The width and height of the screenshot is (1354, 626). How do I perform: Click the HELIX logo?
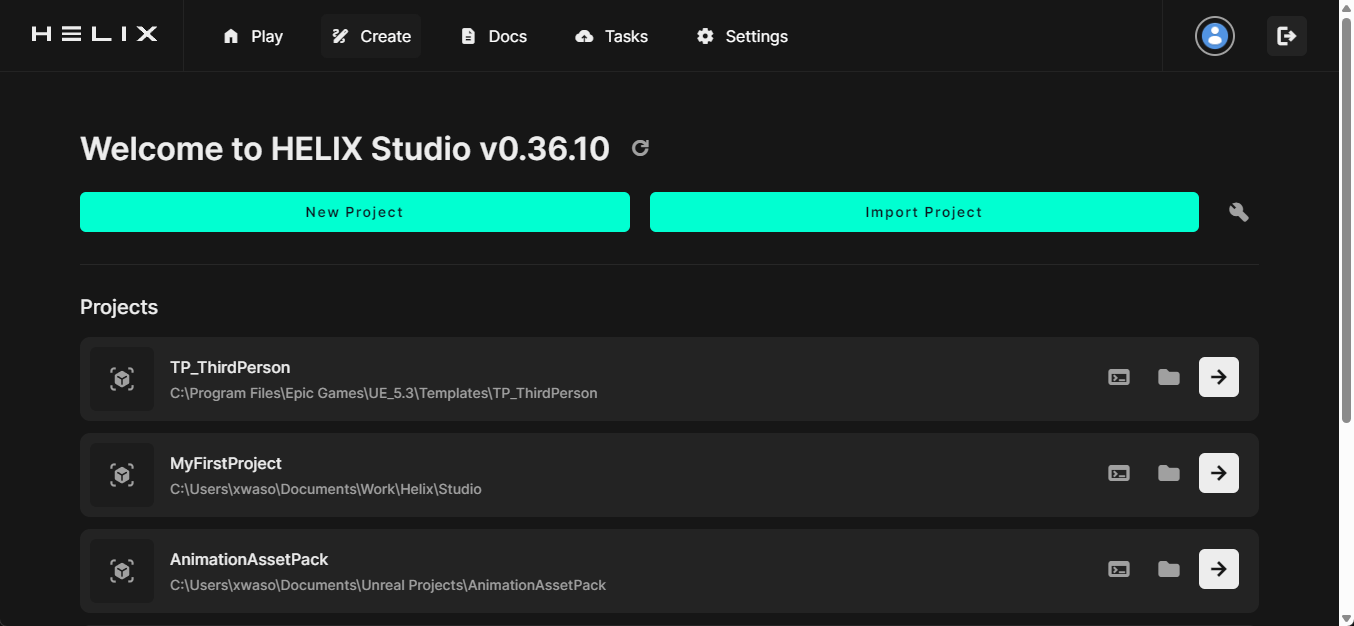pyautogui.click(x=94, y=35)
